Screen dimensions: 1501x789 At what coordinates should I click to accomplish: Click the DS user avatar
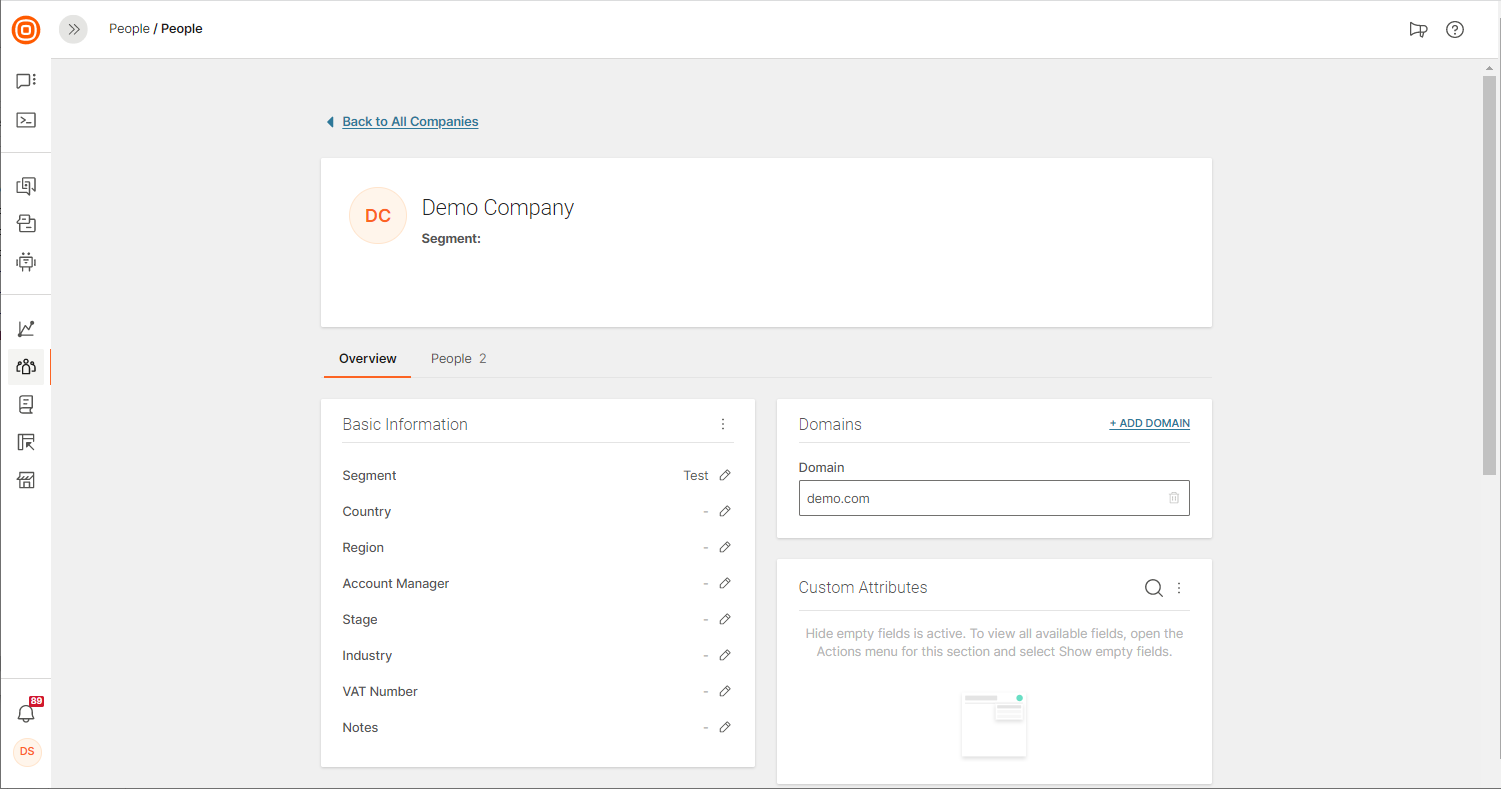click(27, 751)
